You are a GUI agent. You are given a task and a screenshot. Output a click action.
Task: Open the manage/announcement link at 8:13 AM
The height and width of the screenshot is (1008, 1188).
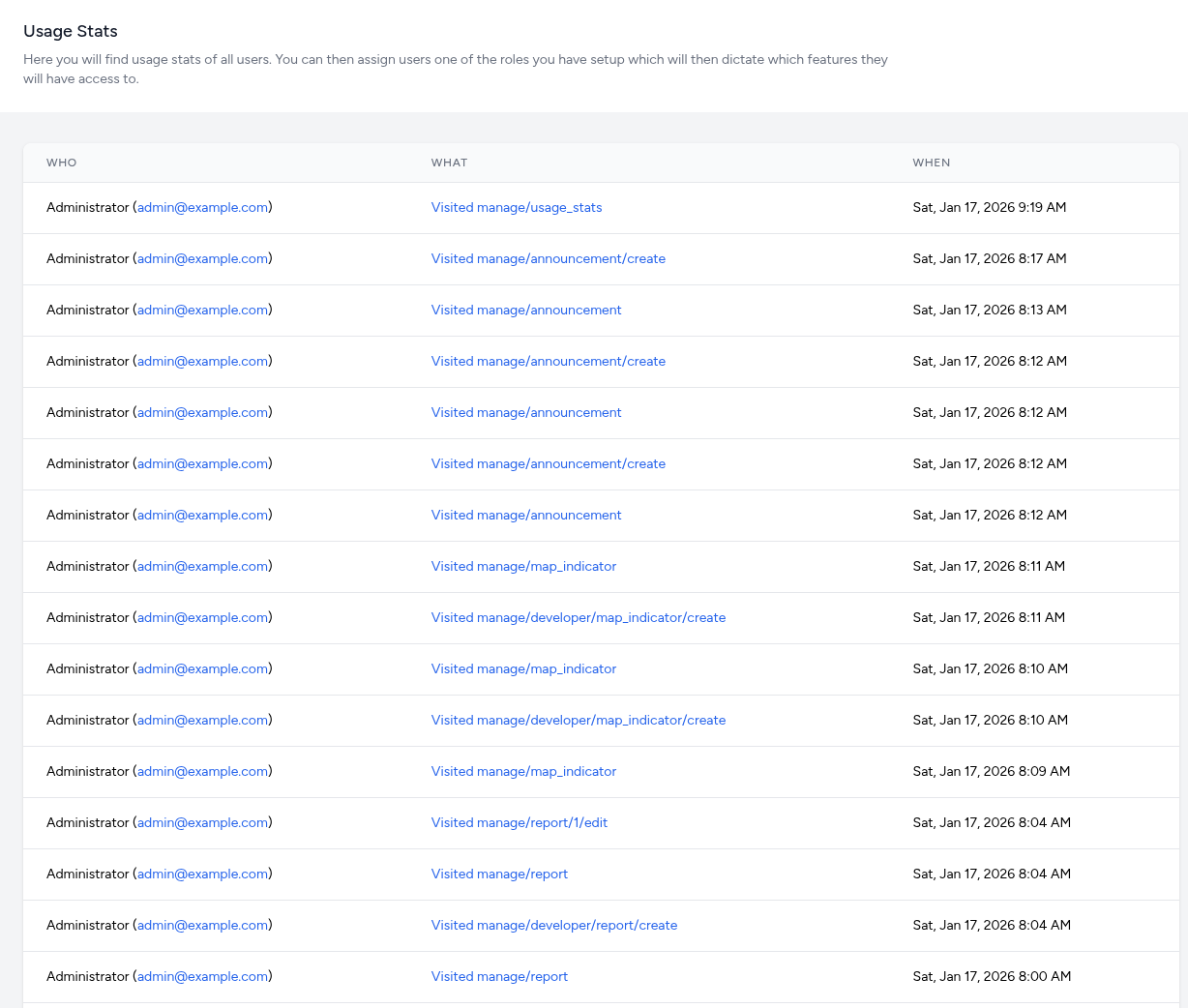click(x=526, y=310)
